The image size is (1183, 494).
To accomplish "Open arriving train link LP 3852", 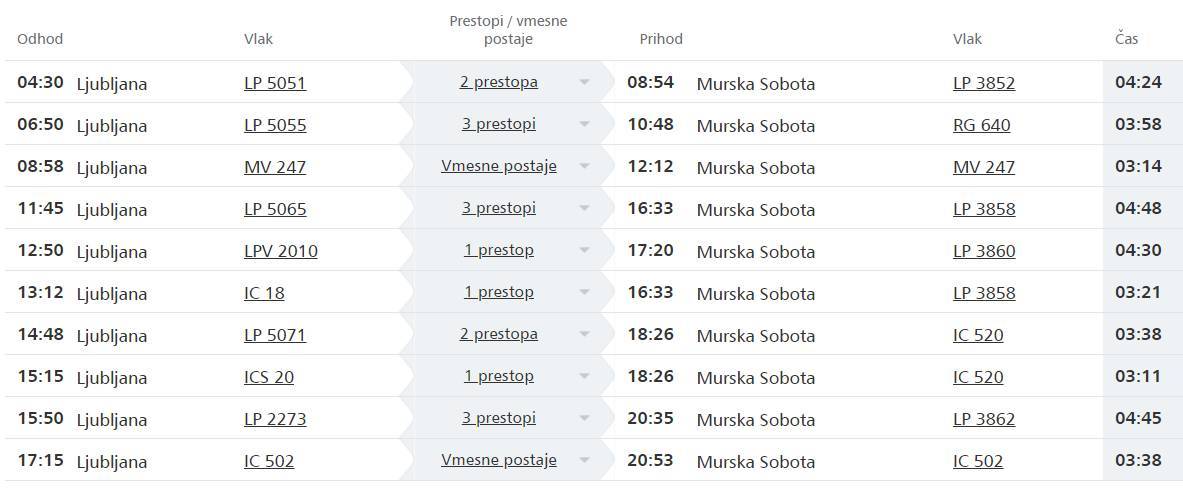I will pyautogui.click(x=984, y=83).
